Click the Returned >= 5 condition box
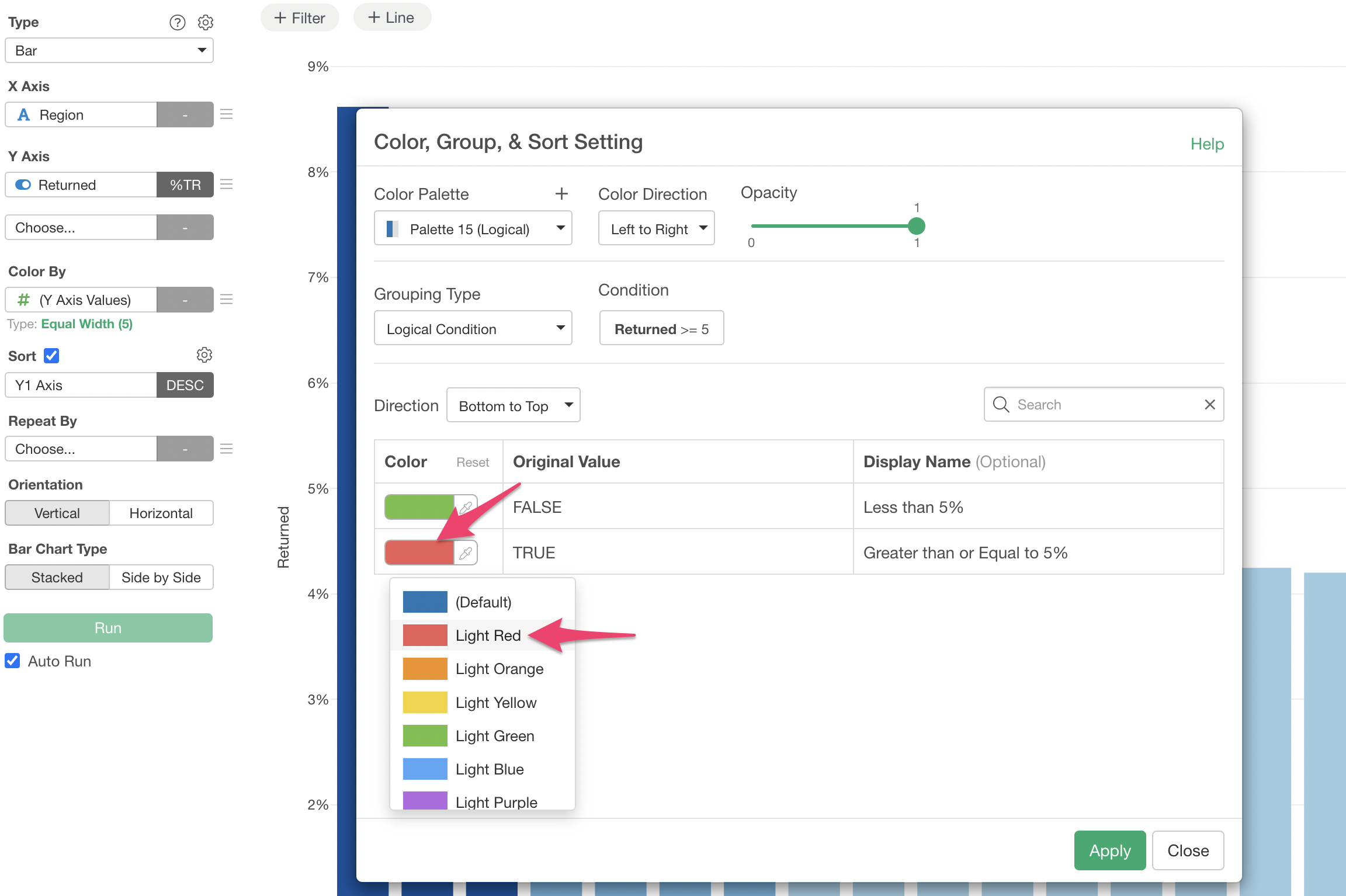 pyautogui.click(x=661, y=329)
